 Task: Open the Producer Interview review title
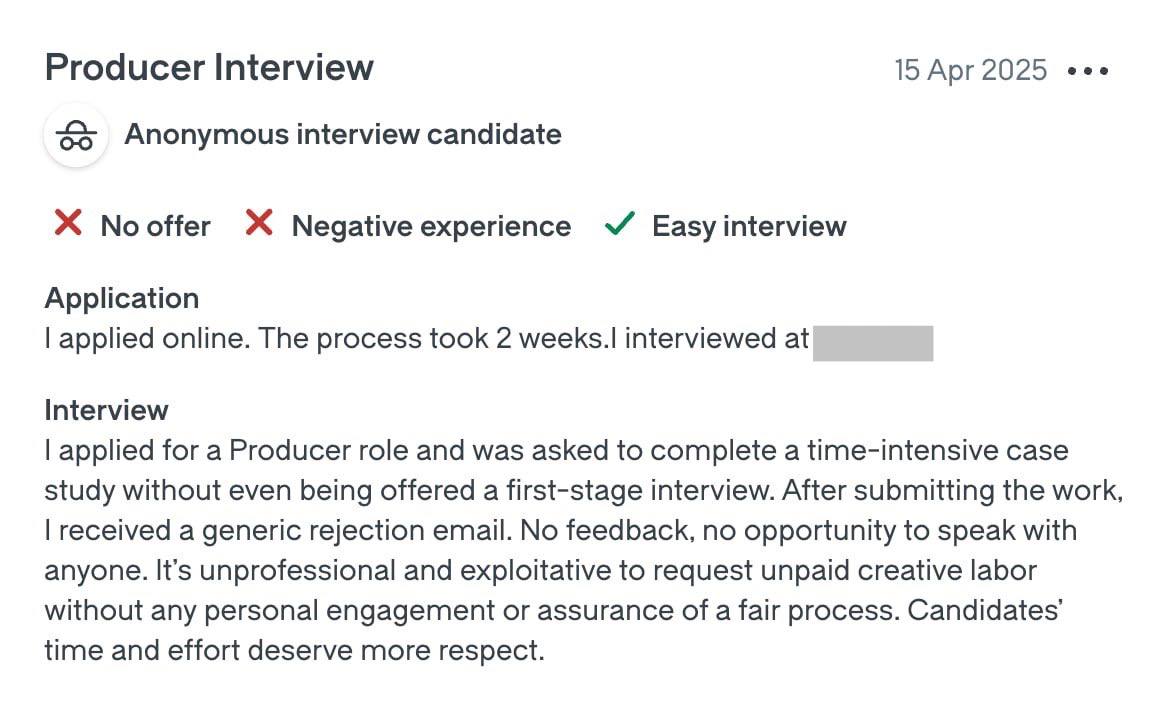pyautogui.click(x=209, y=68)
